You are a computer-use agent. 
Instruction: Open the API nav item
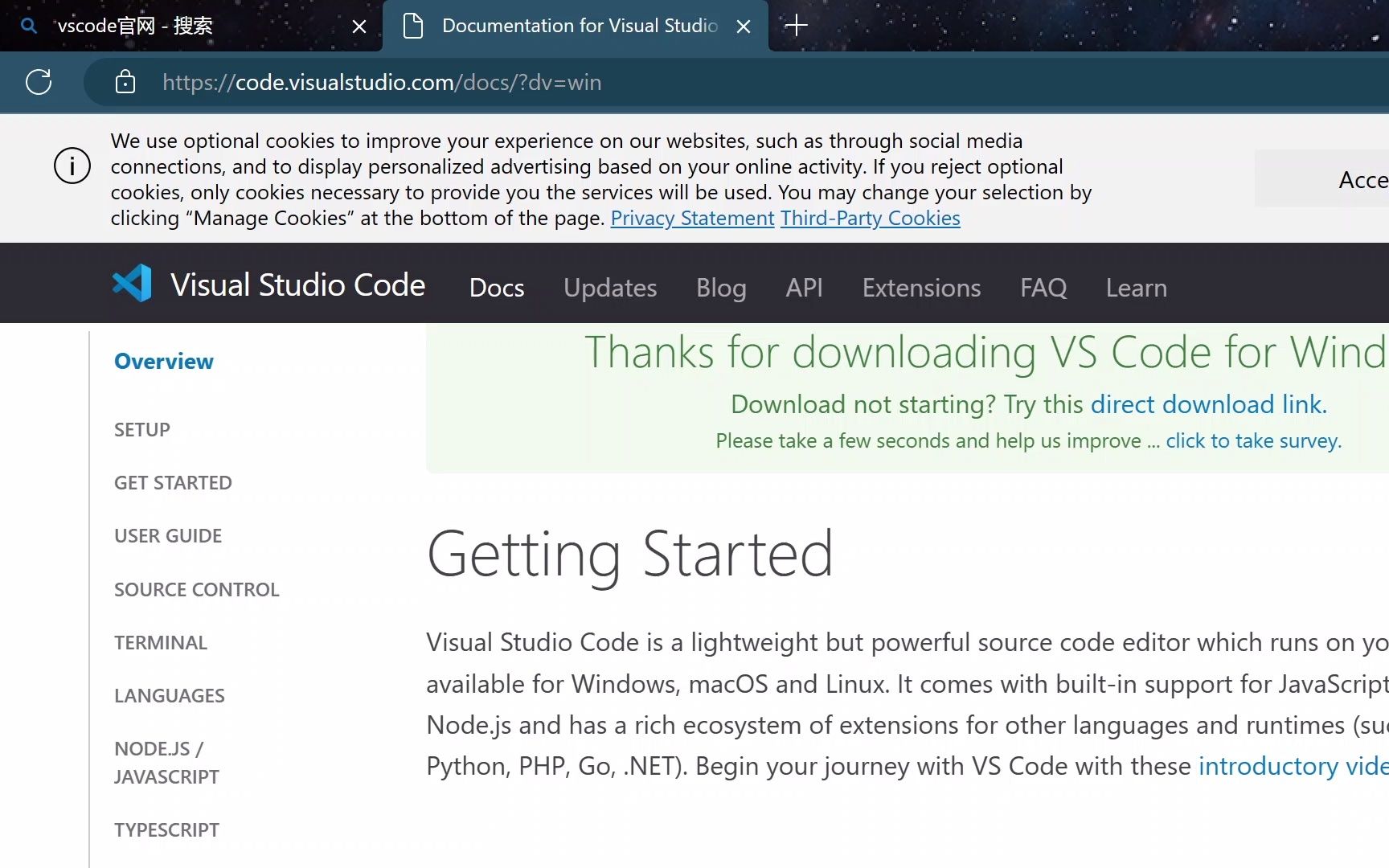(804, 288)
